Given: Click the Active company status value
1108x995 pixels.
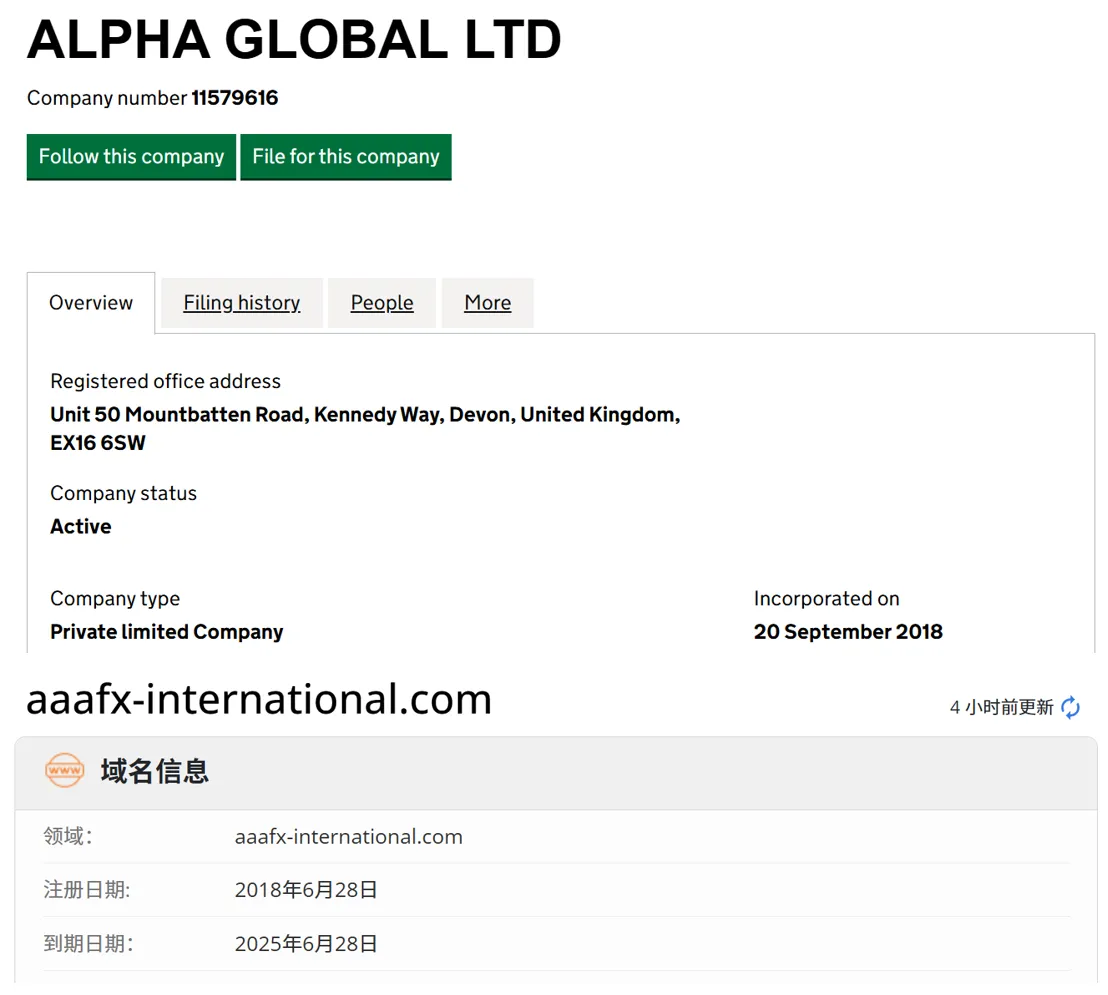Looking at the screenshot, I should (x=81, y=526).
